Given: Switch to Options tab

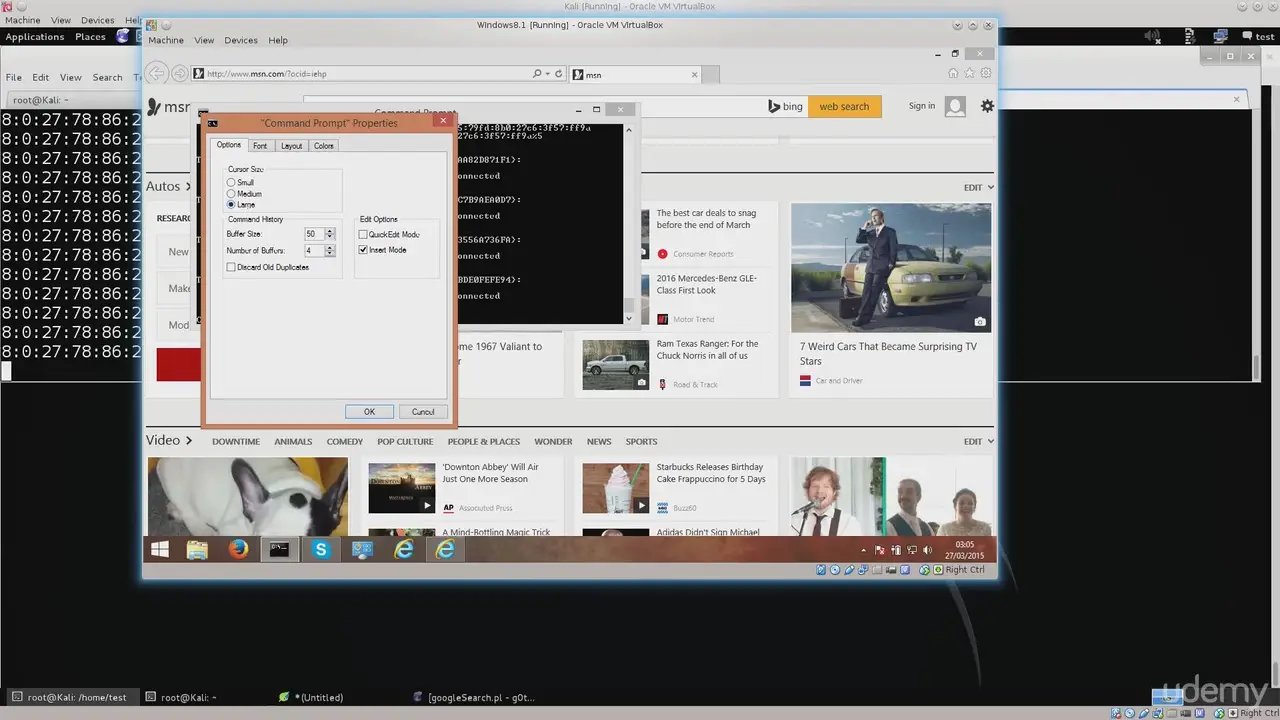Looking at the screenshot, I should click(229, 145).
